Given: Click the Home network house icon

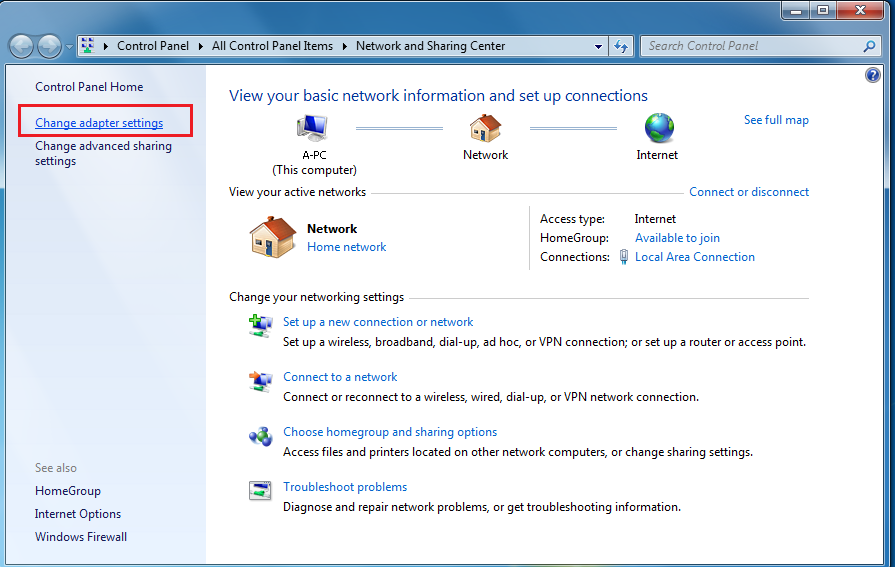Looking at the screenshot, I should (272, 237).
